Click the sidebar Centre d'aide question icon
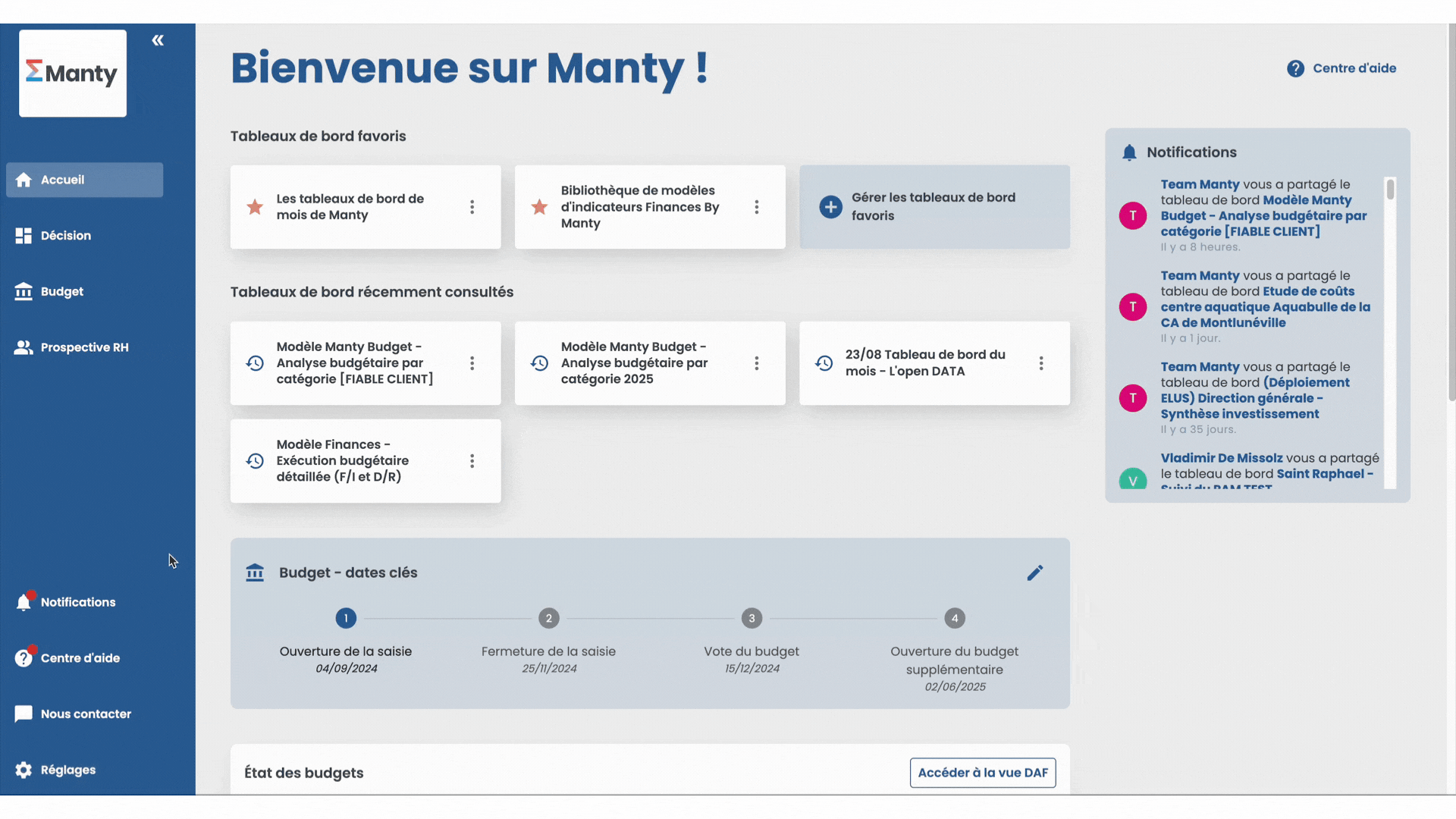Viewport: 1456px width, 819px height. [x=24, y=657]
